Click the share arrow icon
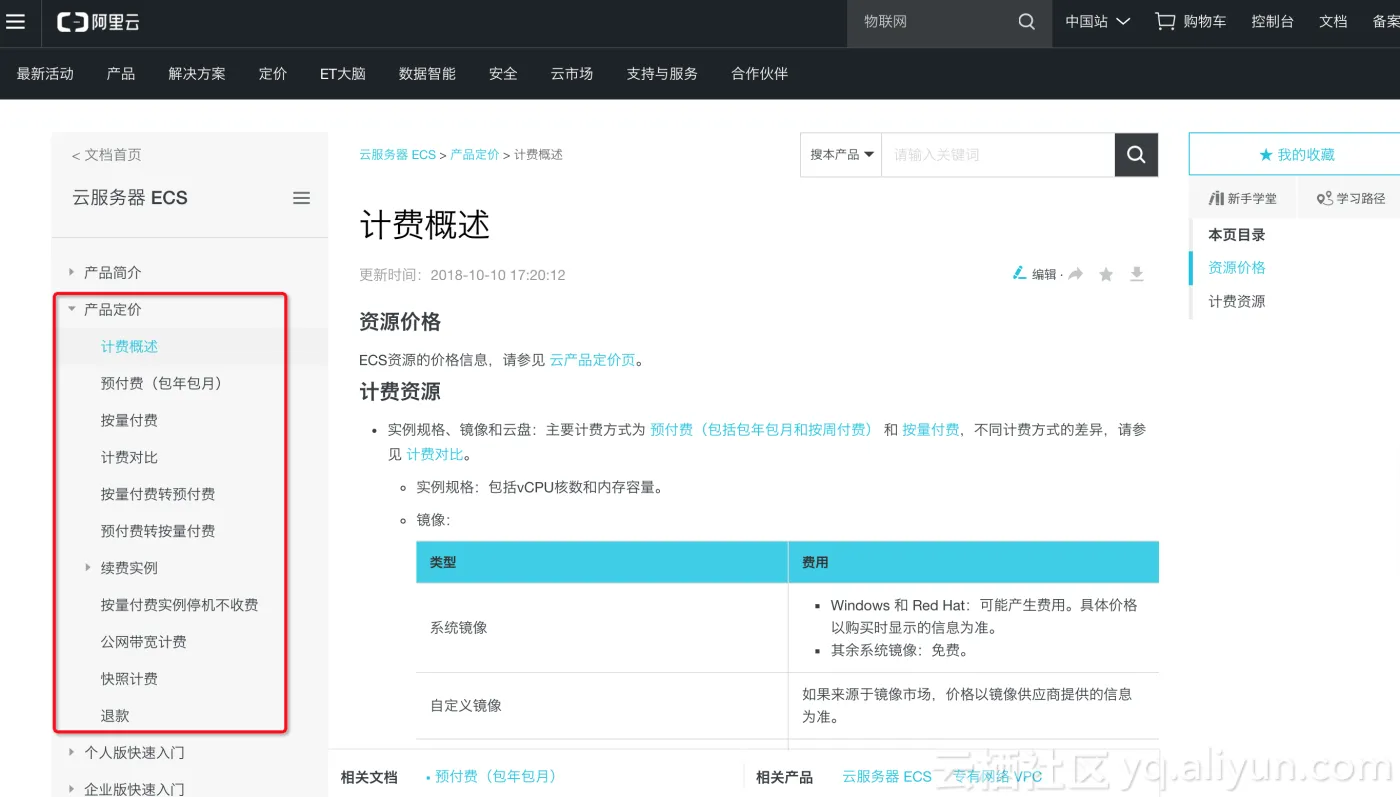Screen dimensions: 1400x797 (1076, 274)
